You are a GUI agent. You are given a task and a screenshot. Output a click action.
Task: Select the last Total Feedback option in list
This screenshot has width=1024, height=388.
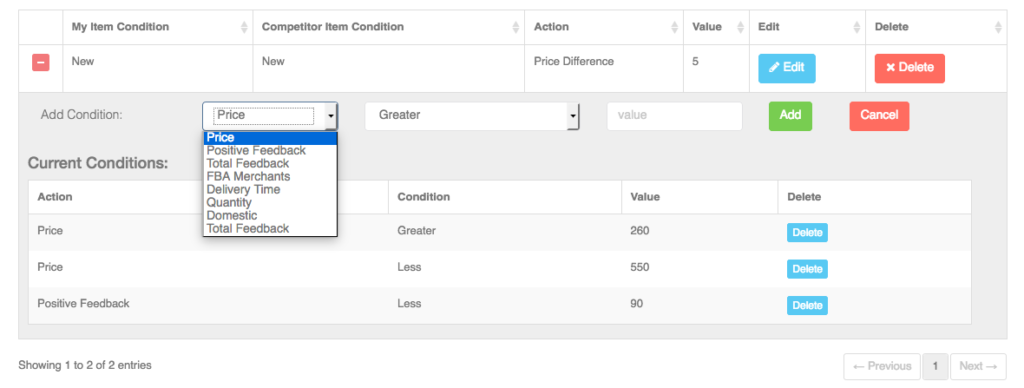tap(270, 229)
